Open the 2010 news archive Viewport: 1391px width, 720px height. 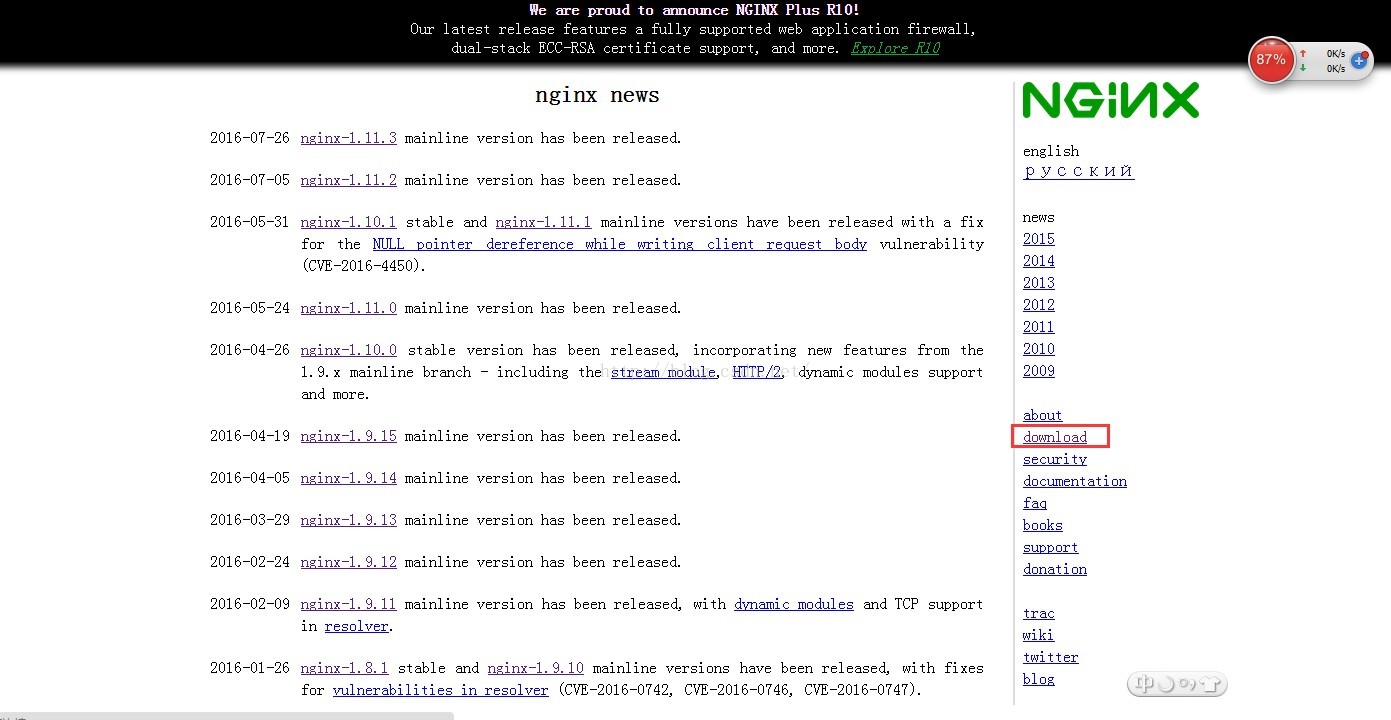click(x=1039, y=349)
